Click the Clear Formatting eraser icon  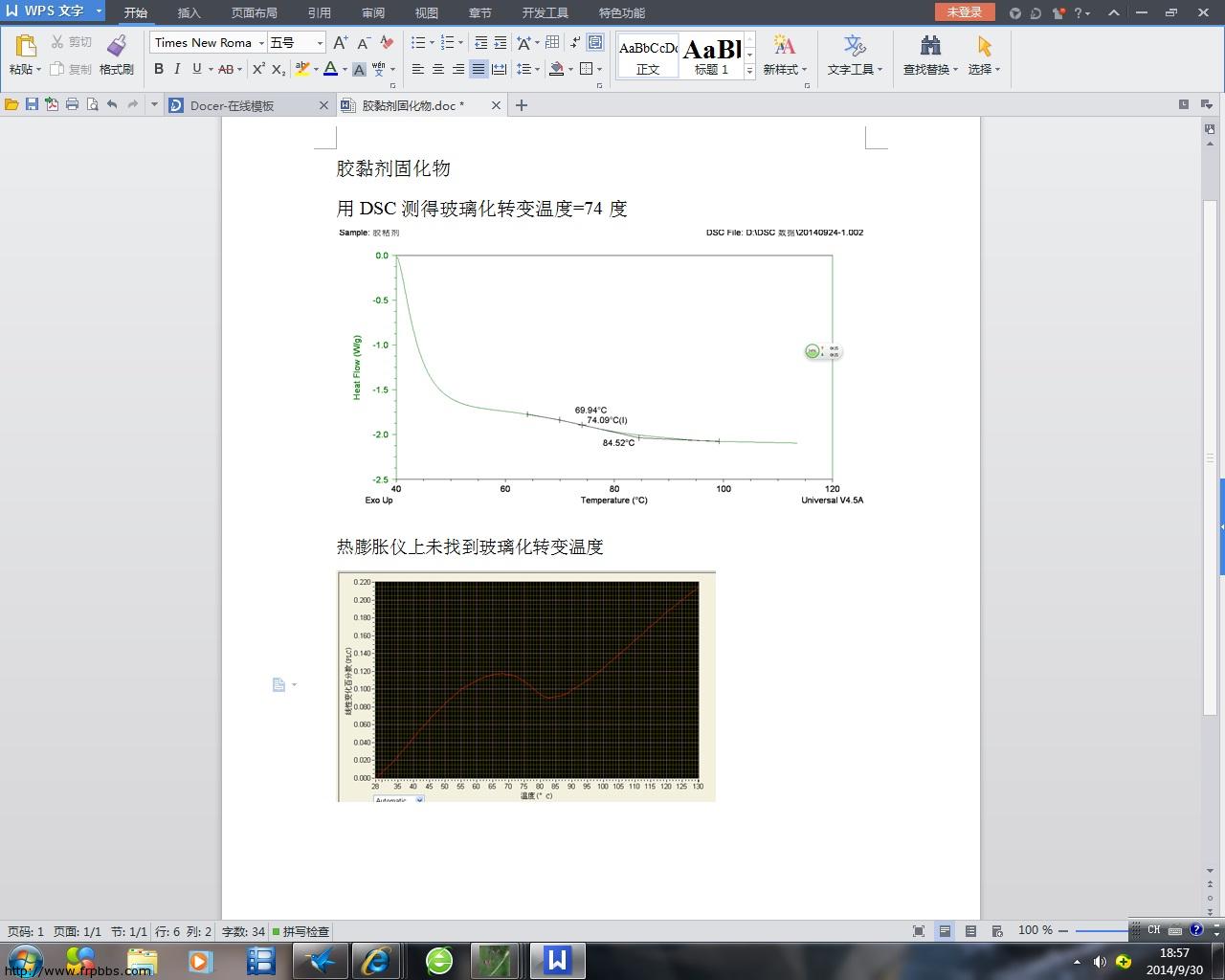[x=387, y=43]
